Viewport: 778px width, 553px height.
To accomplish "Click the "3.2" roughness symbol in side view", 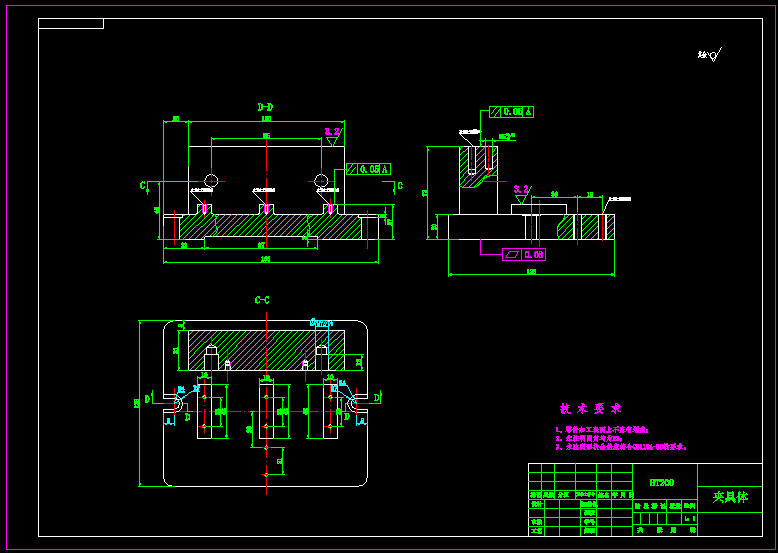I will [x=522, y=193].
